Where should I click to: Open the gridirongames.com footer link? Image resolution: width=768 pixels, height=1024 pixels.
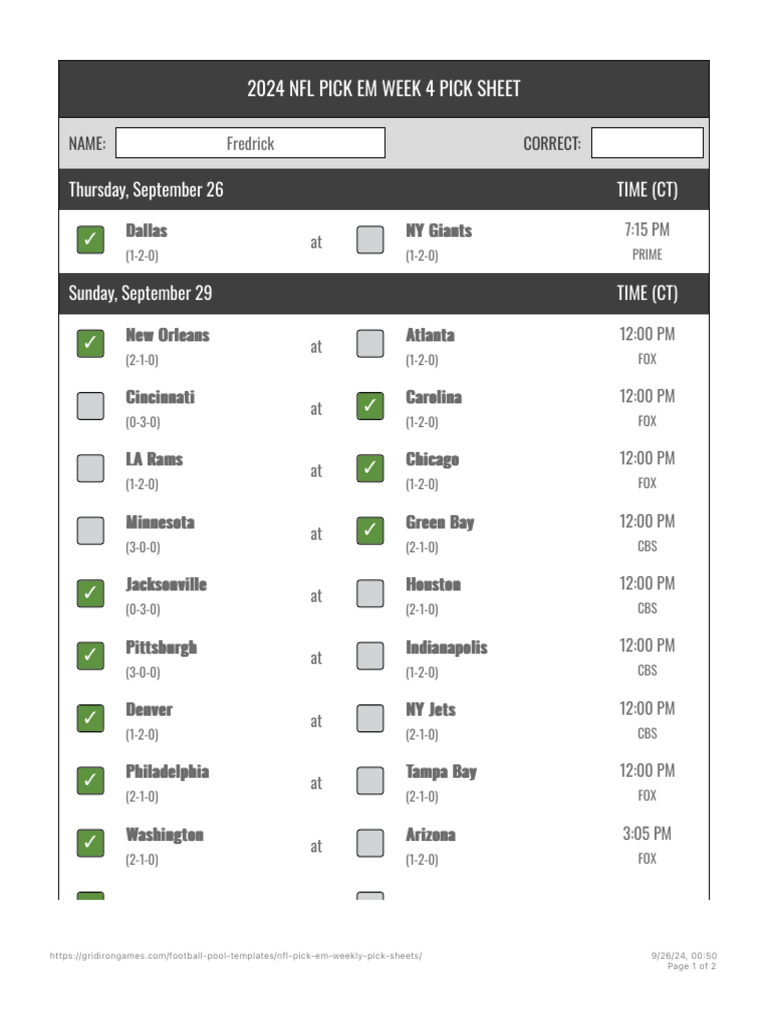pyautogui.click(x=236, y=956)
